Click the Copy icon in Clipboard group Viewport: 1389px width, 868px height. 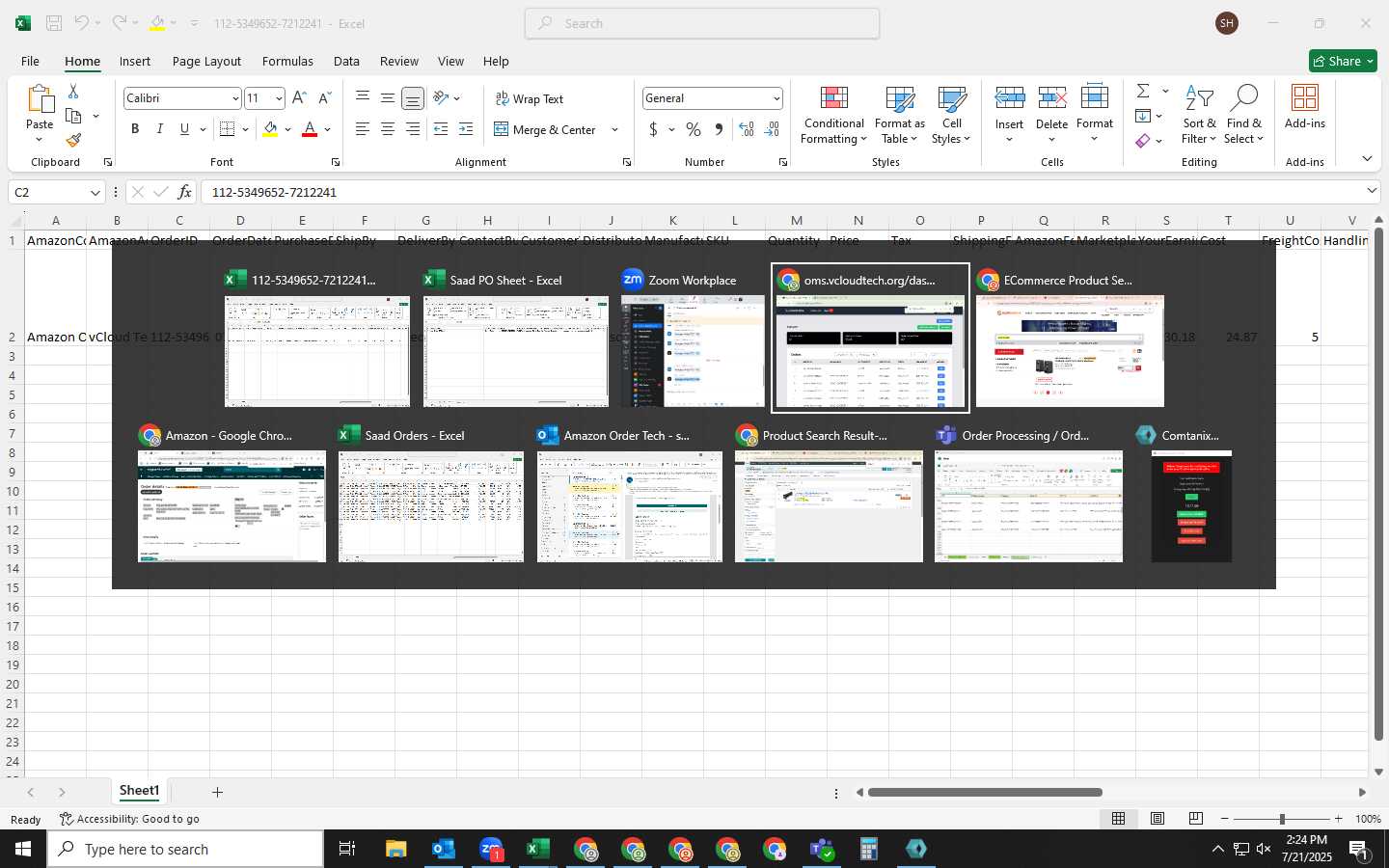coord(73,116)
